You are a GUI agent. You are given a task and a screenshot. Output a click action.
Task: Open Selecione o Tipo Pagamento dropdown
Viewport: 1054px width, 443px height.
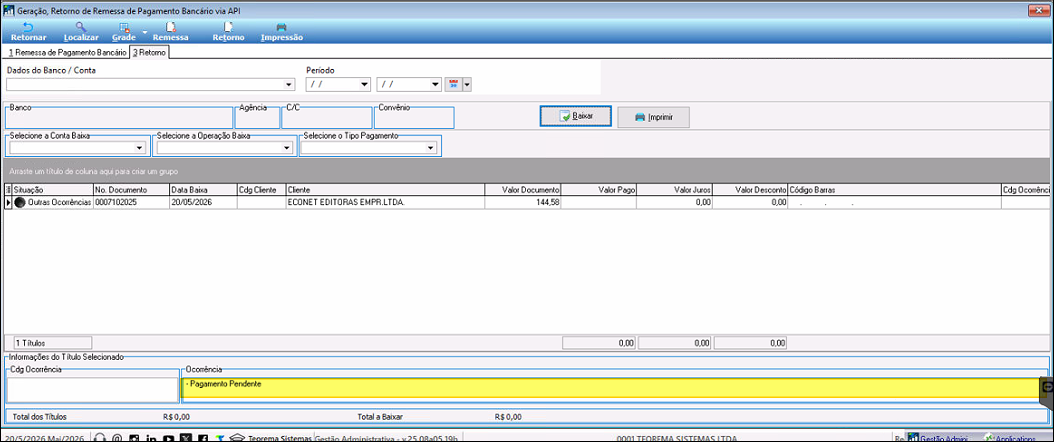pos(431,148)
